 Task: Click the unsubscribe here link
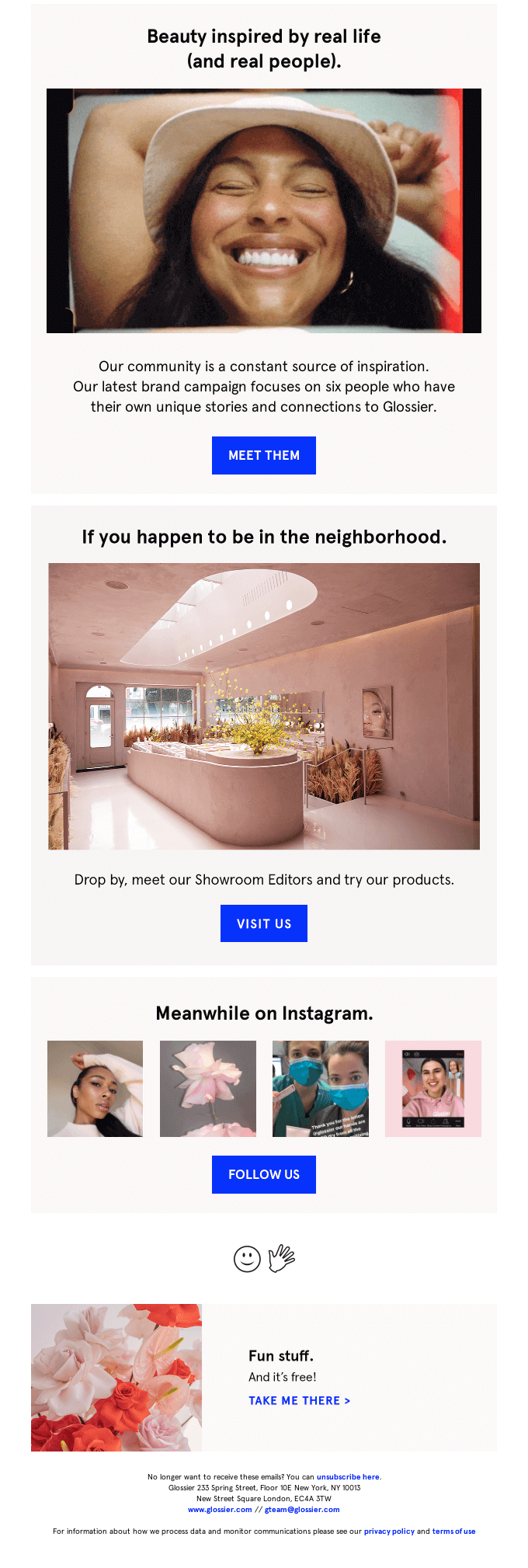[348, 1476]
